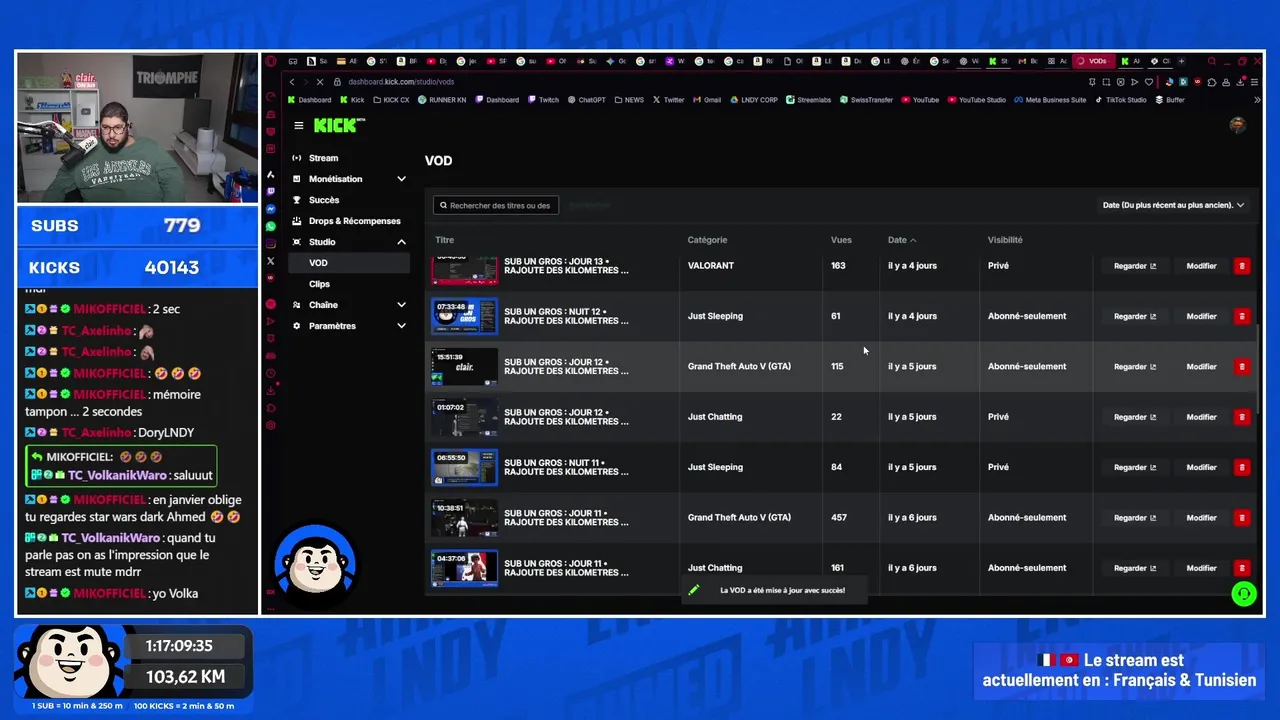Show more bookmarks with the overflow chevron
Image resolution: width=1280 pixels, height=720 pixels.
[1256, 100]
